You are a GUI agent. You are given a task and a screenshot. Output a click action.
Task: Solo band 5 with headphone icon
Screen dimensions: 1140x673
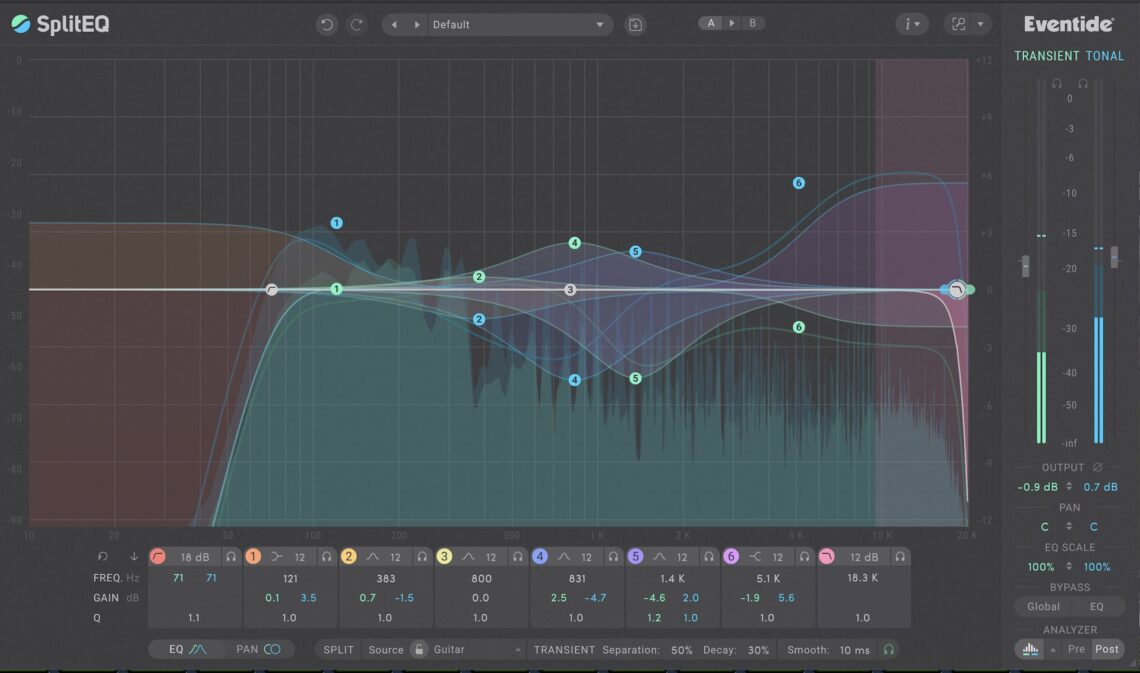(x=708, y=557)
